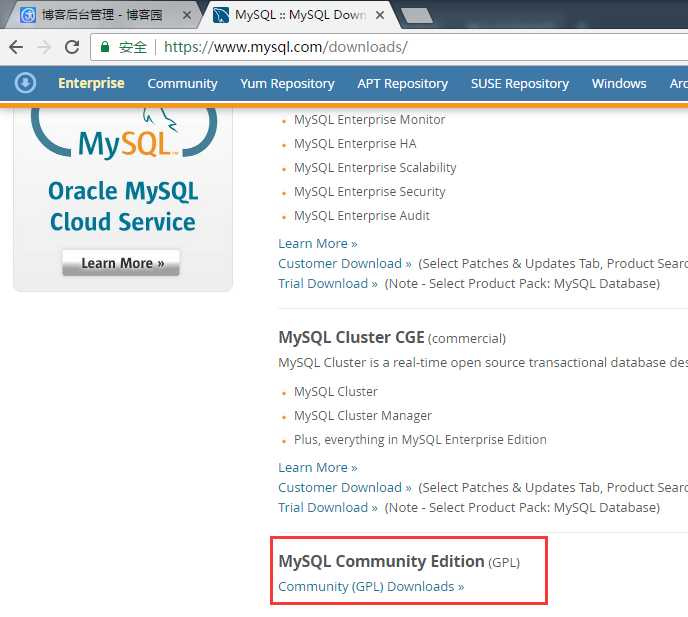Open the Community navigation item
Viewport: 688px width, 617px height.
(183, 83)
